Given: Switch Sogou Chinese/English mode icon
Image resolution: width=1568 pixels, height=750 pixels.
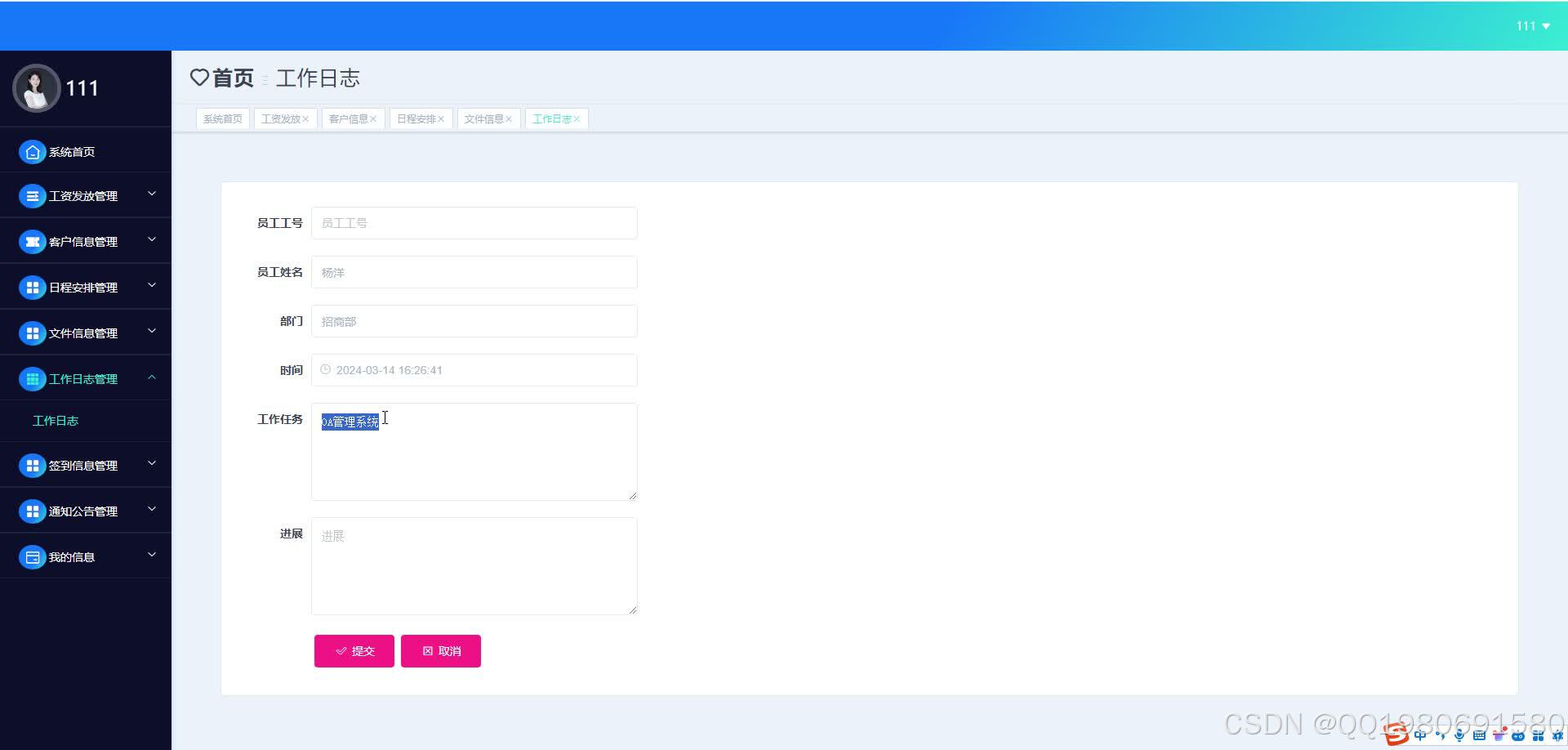Looking at the screenshot, I should (1420, 735).
